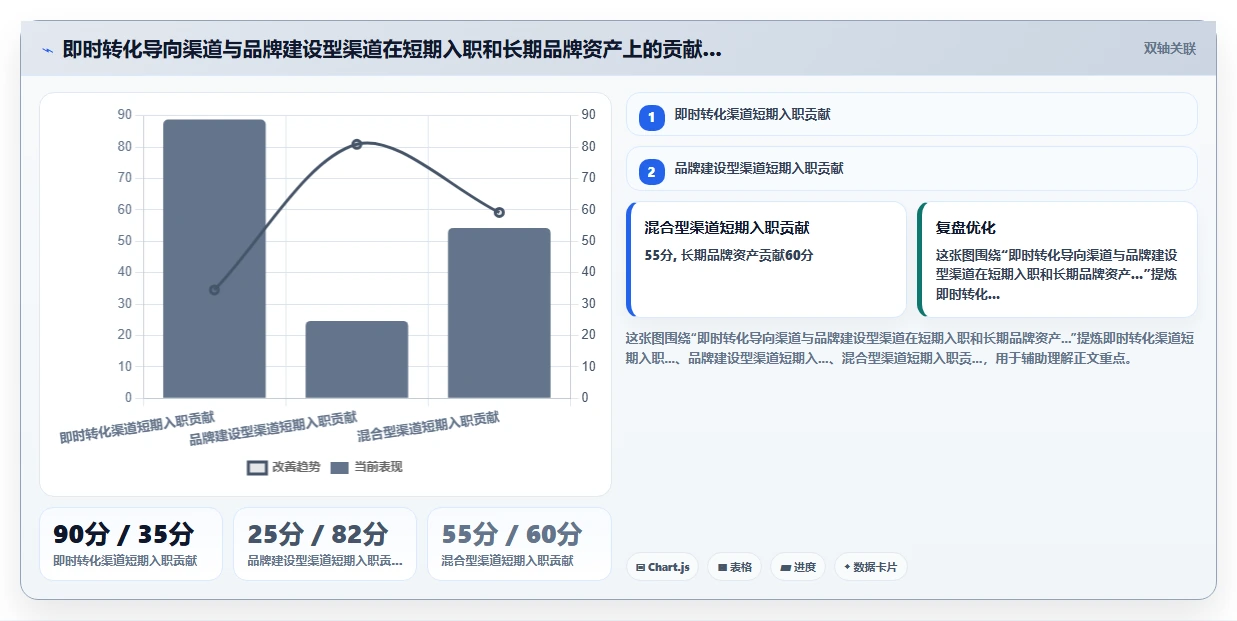Click the icon inside Chart.js tag
1237x621 pixels.
click(640, 567)
